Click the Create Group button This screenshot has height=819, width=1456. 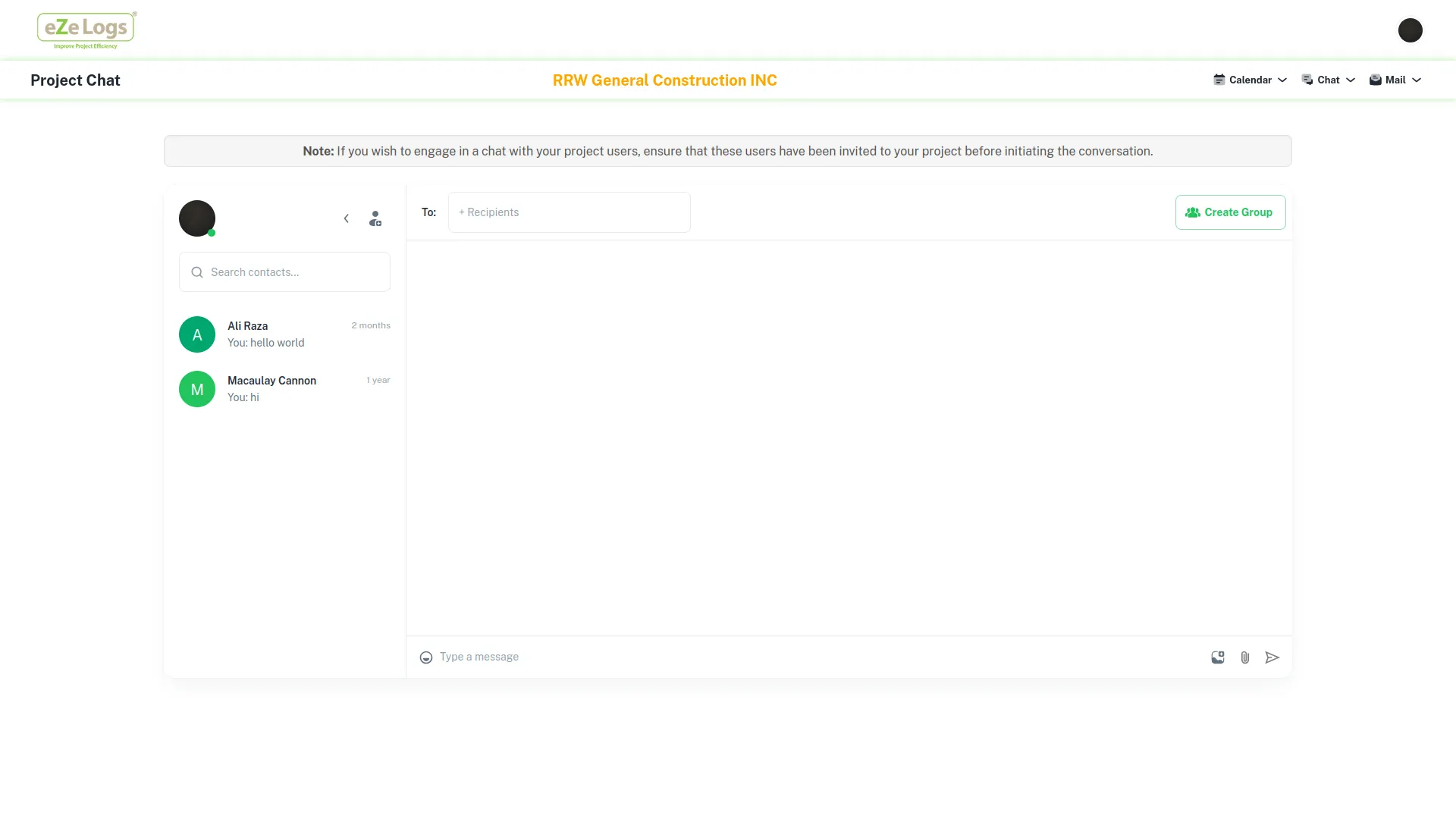tap(1230, 212)
